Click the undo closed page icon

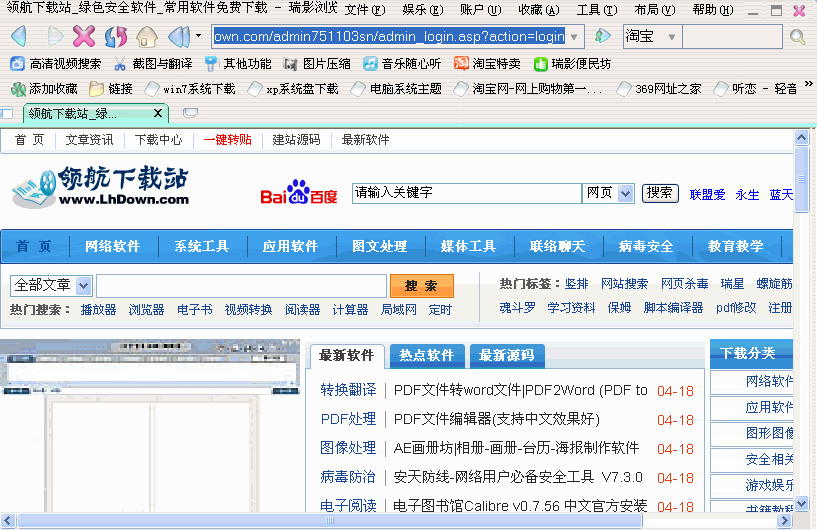179,36
